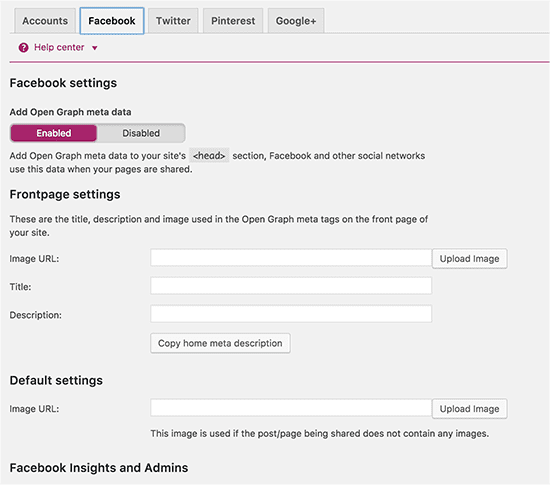Set Open Graph meta data to Enabled
This screenshot has height=485, width=550.
pos(54,133)
